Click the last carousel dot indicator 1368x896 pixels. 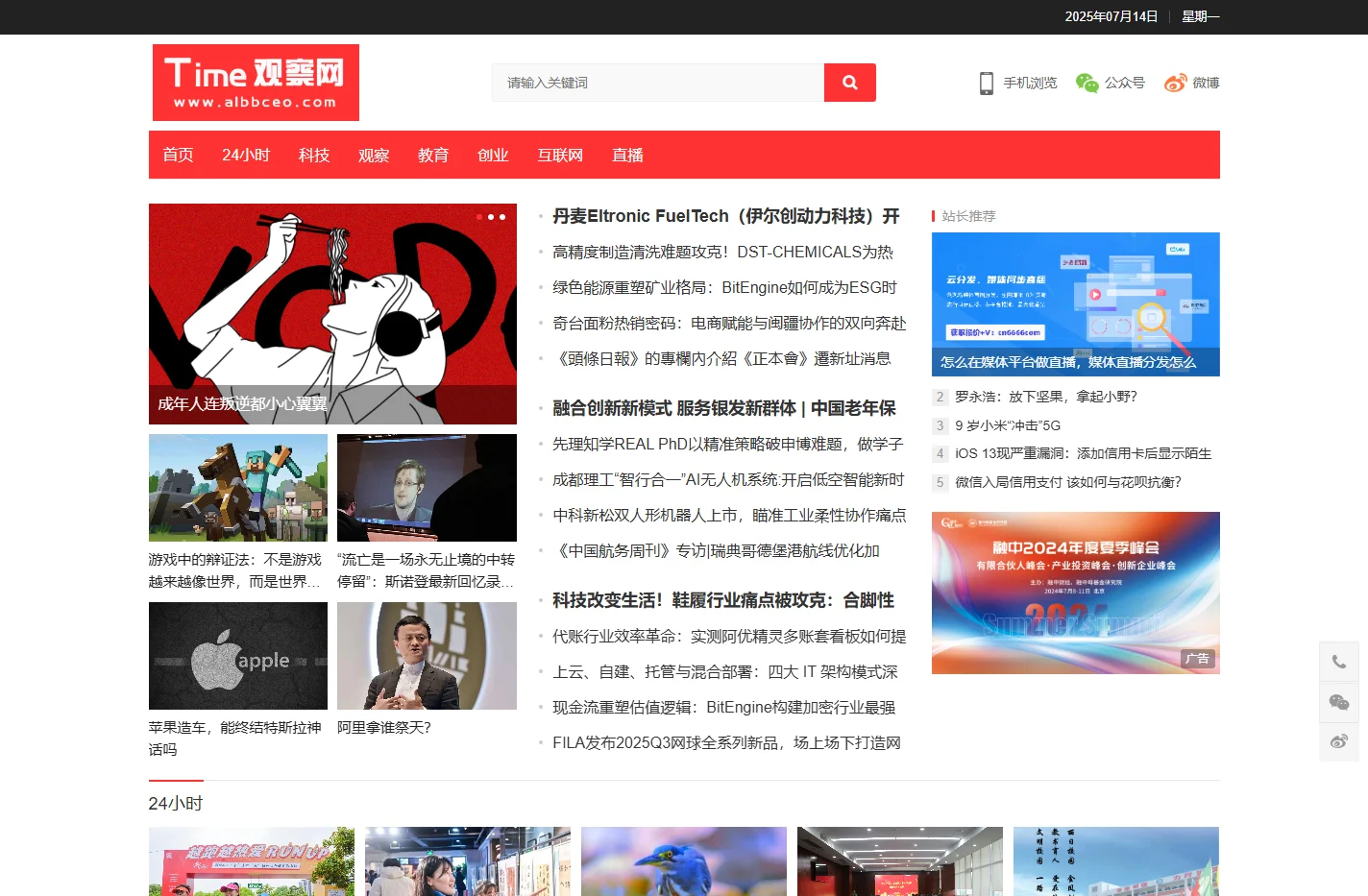click(502, 217)
